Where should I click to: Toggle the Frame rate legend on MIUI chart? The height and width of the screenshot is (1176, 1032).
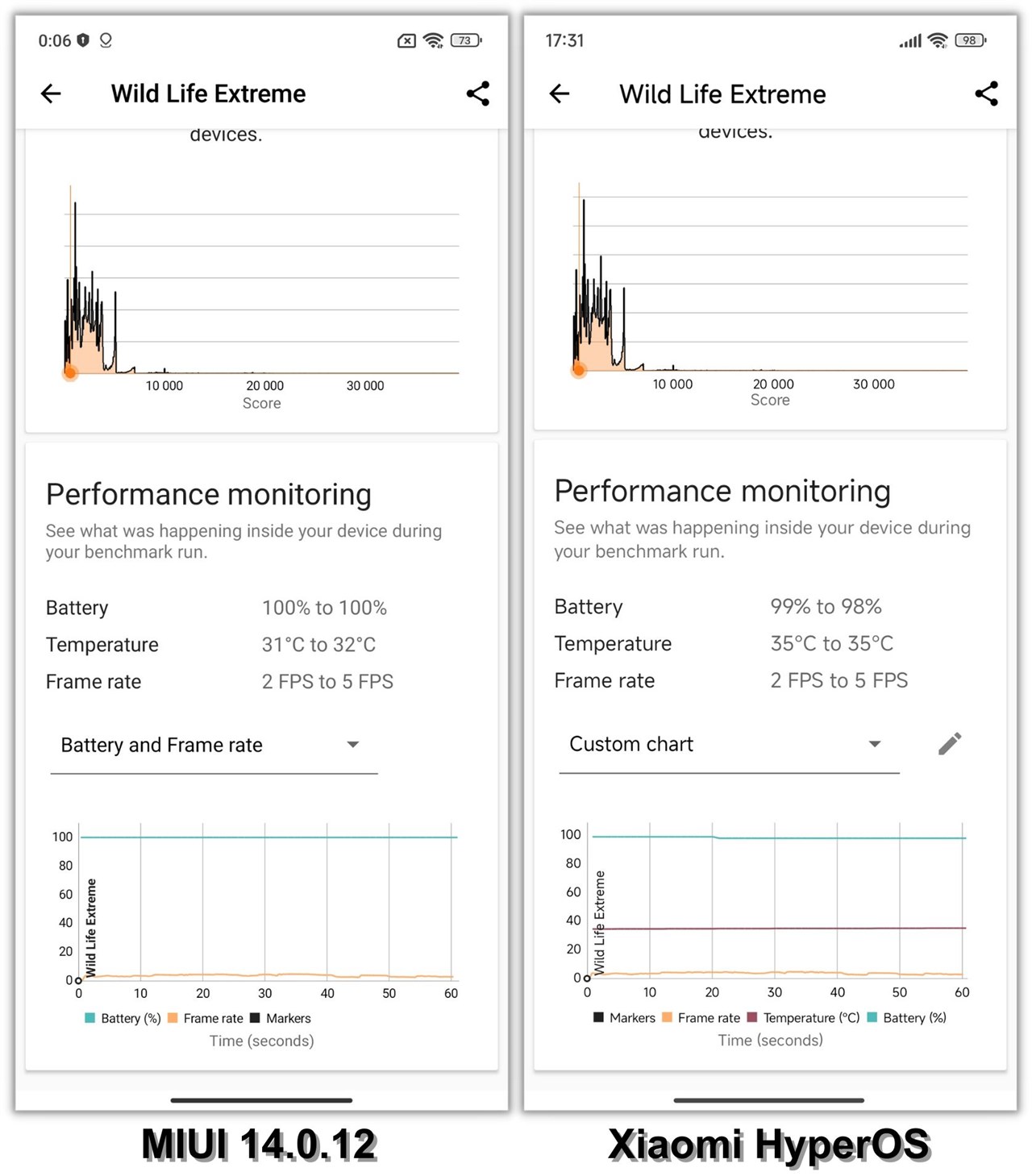[x=206, y=1018]
